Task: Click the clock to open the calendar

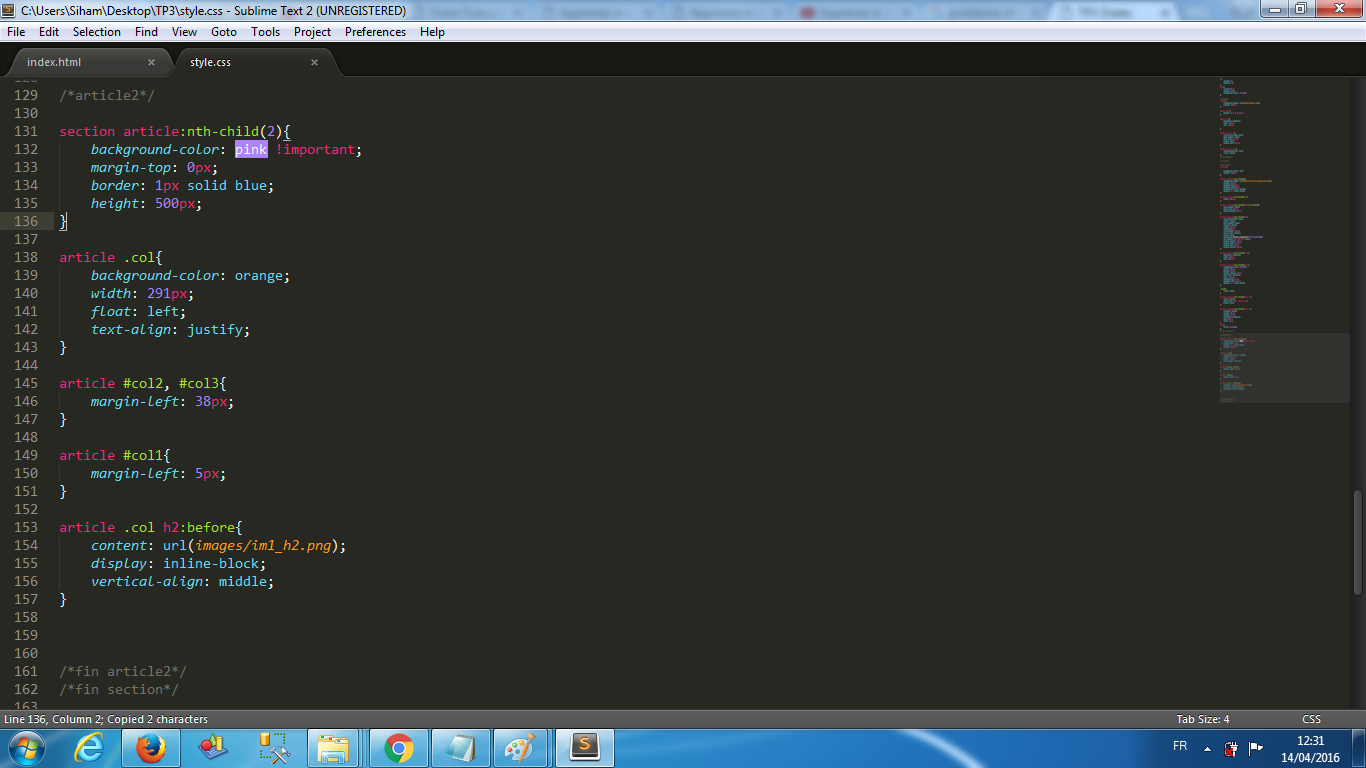Action: pyautogui.click(x=1311, y=748)
